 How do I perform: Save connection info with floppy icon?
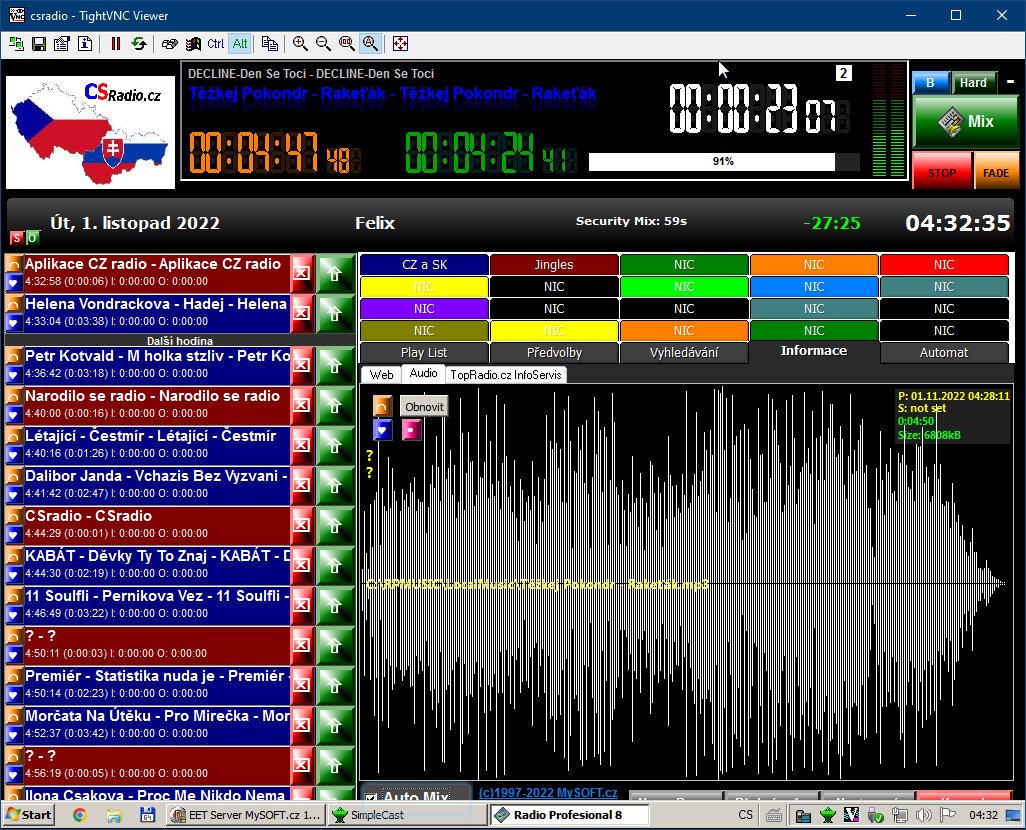click(39, 44)
